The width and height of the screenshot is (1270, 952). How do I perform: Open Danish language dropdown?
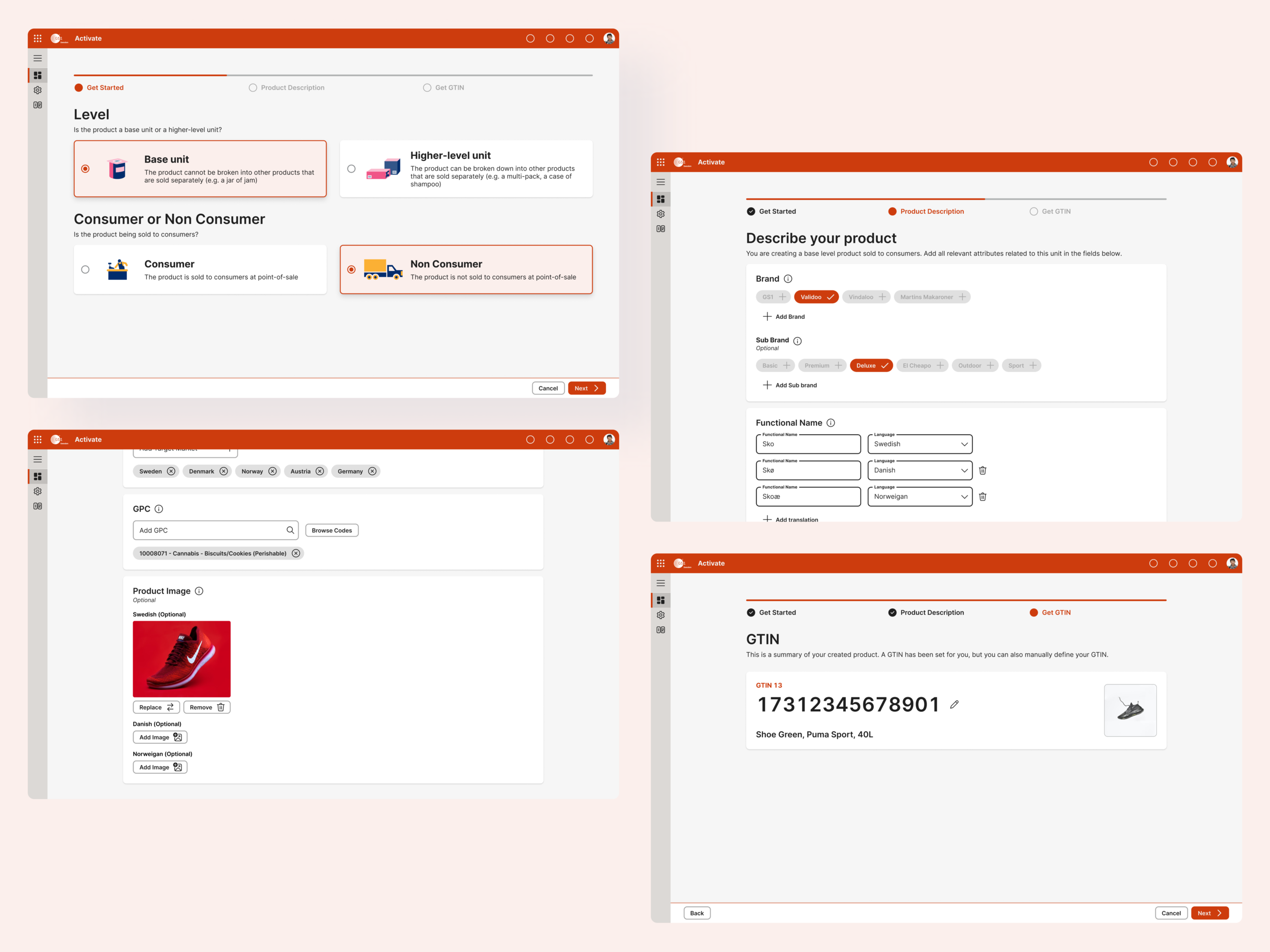tap(920, 471)
